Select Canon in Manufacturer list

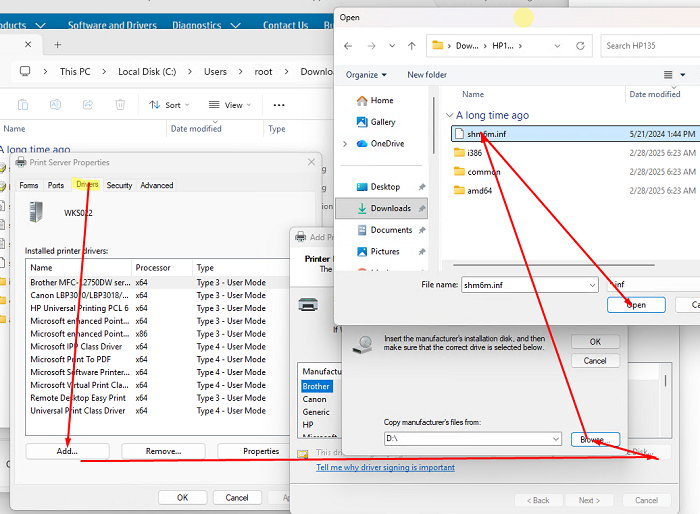[x=314, y=399]
